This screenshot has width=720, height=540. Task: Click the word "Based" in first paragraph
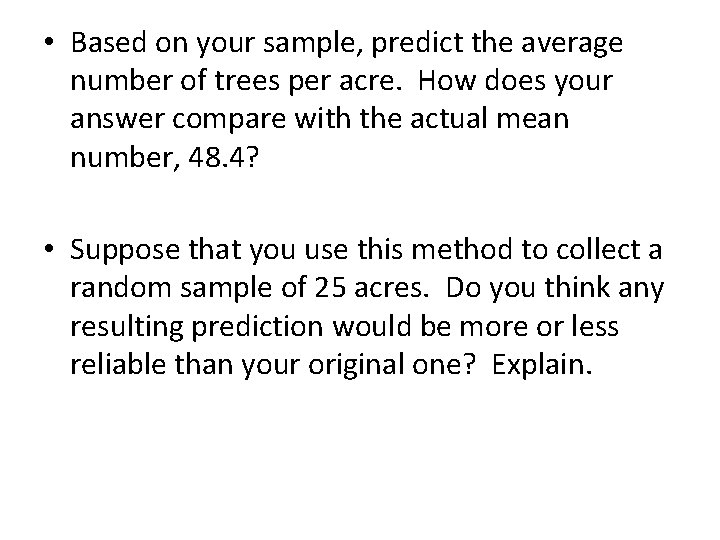108,42
